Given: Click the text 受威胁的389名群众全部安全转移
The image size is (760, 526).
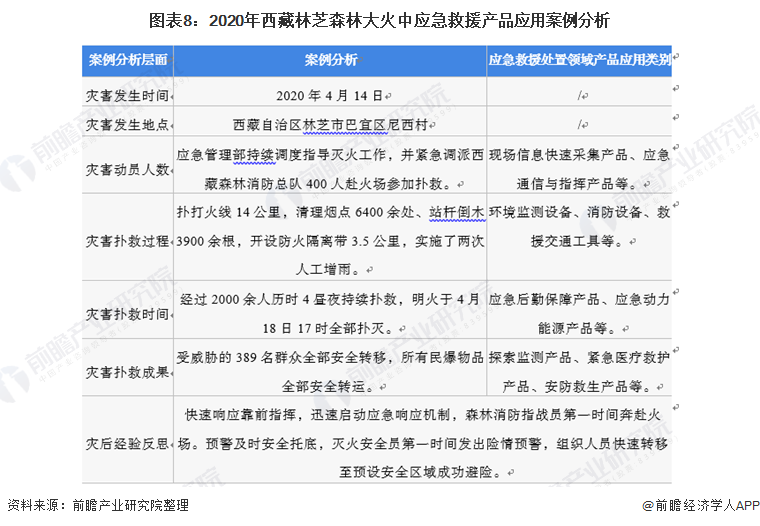Looking at the screenshot, I should click(x=281, y=358).
